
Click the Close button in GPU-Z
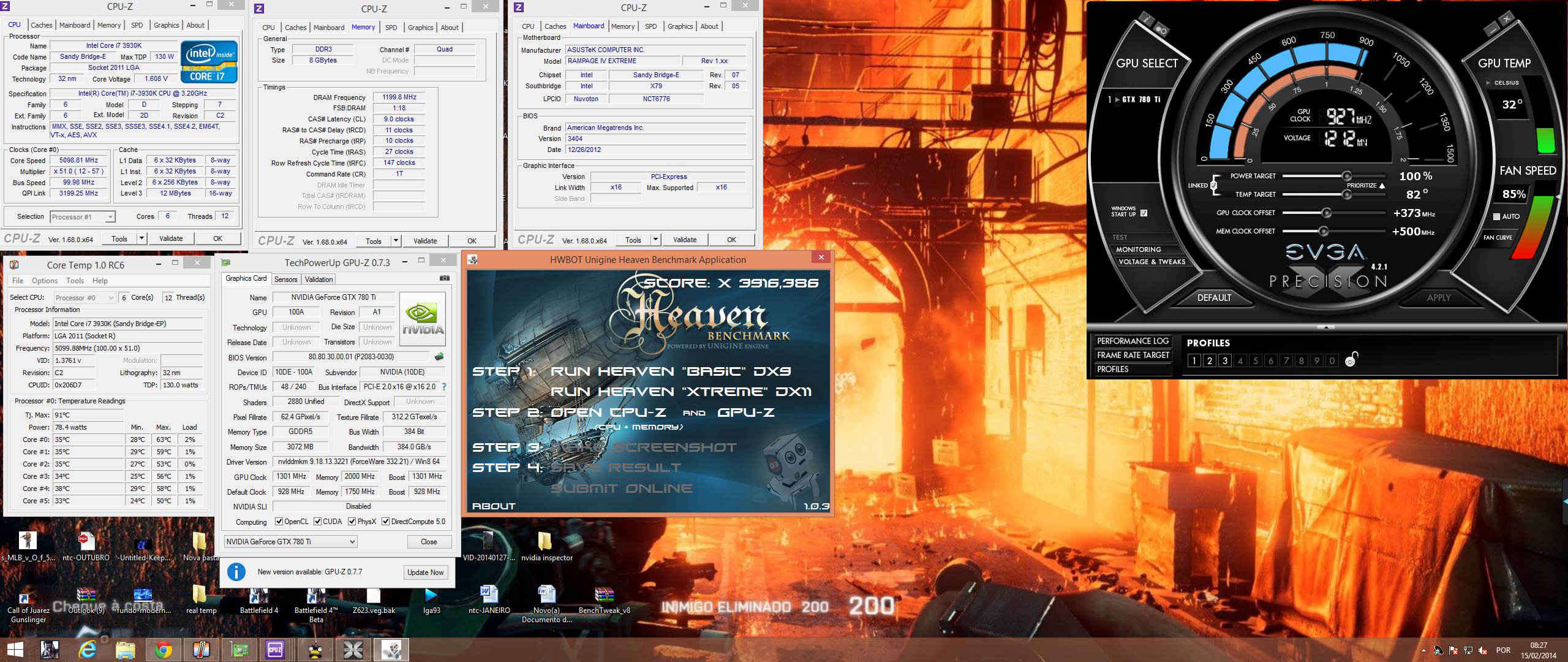429,542
